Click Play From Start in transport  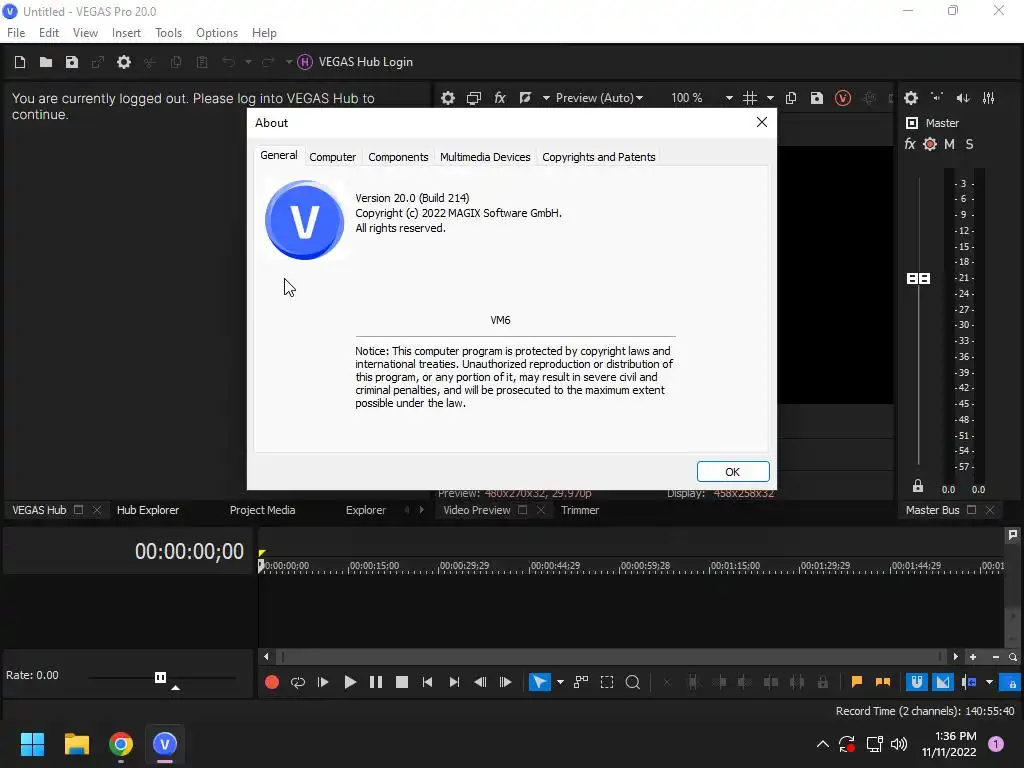(x=323, y=682)
